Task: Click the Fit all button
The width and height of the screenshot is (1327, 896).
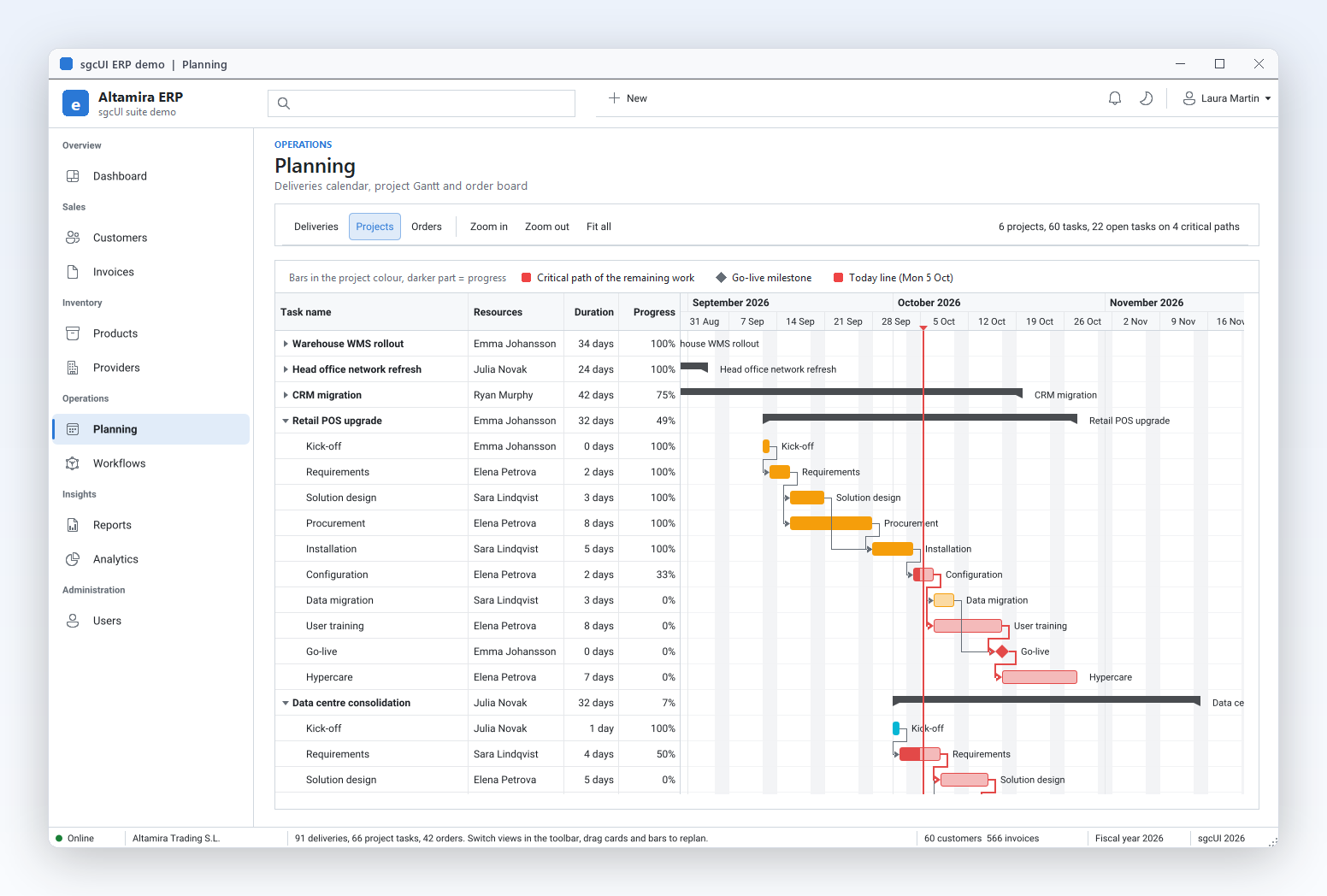Action: coord(599,227)
